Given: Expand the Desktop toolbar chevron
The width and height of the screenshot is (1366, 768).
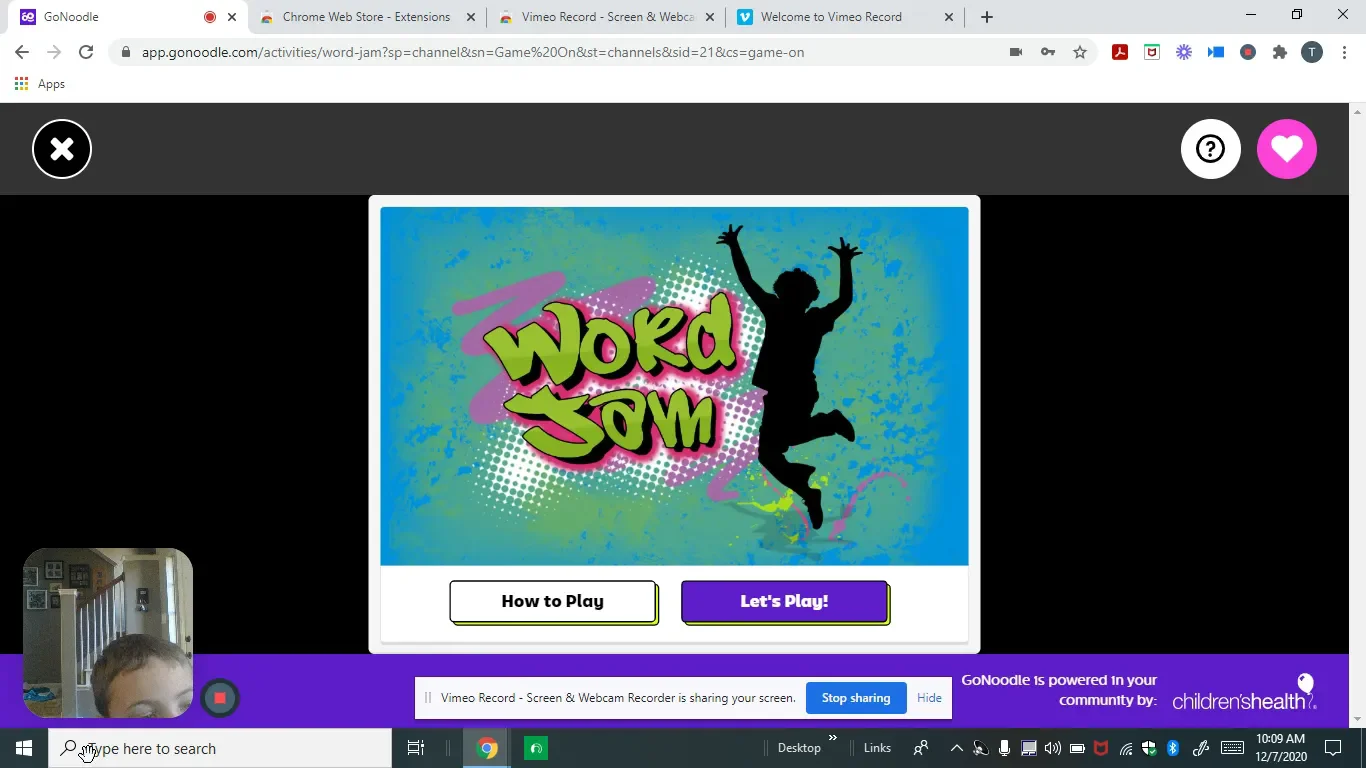Looking at the screenshot, I should coord(833,739).
